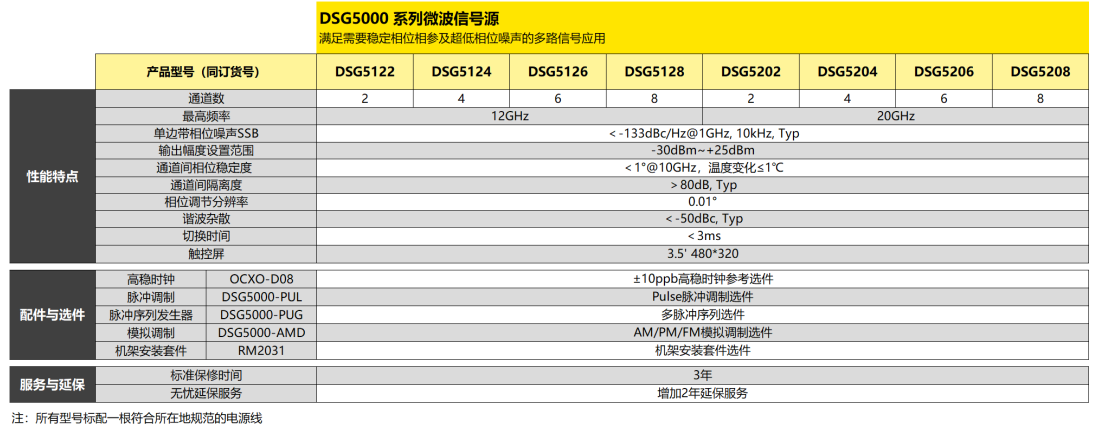Select the '通道间隔离度' row label
Screen dimensions: 1099x434
tap(206, 185)
